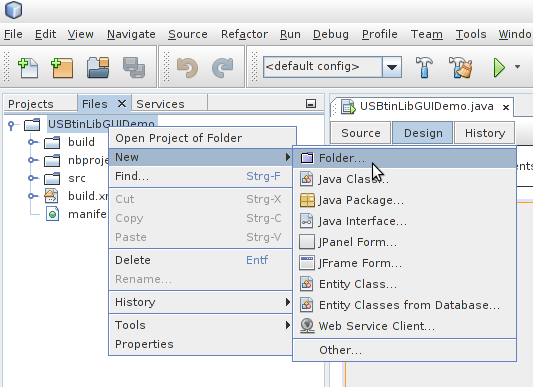Click the Undo arrow icon

tap(187, 67)
